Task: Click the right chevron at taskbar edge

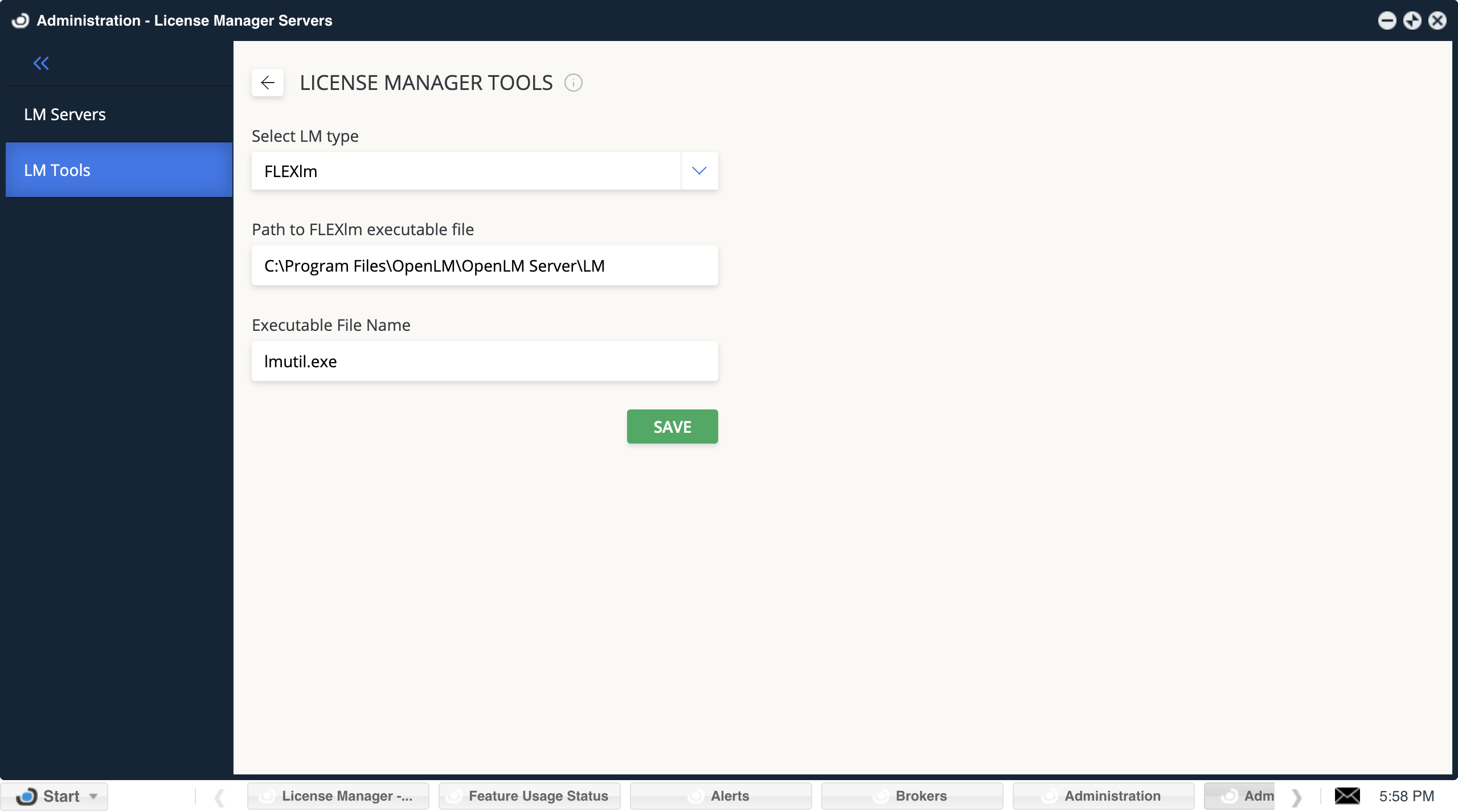Action: 1297,795
